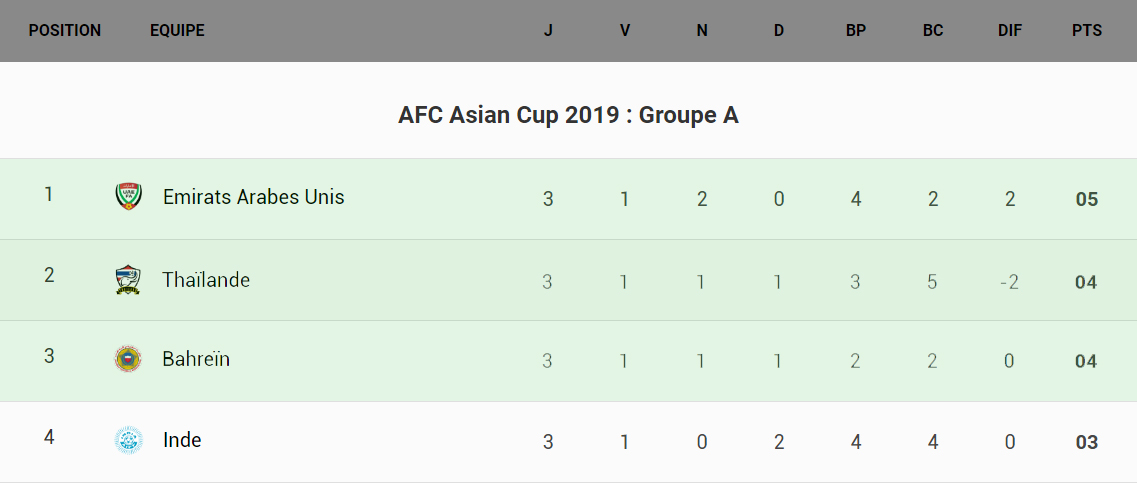
Task: Click the DIF column header
Action: coord(1010,31)
